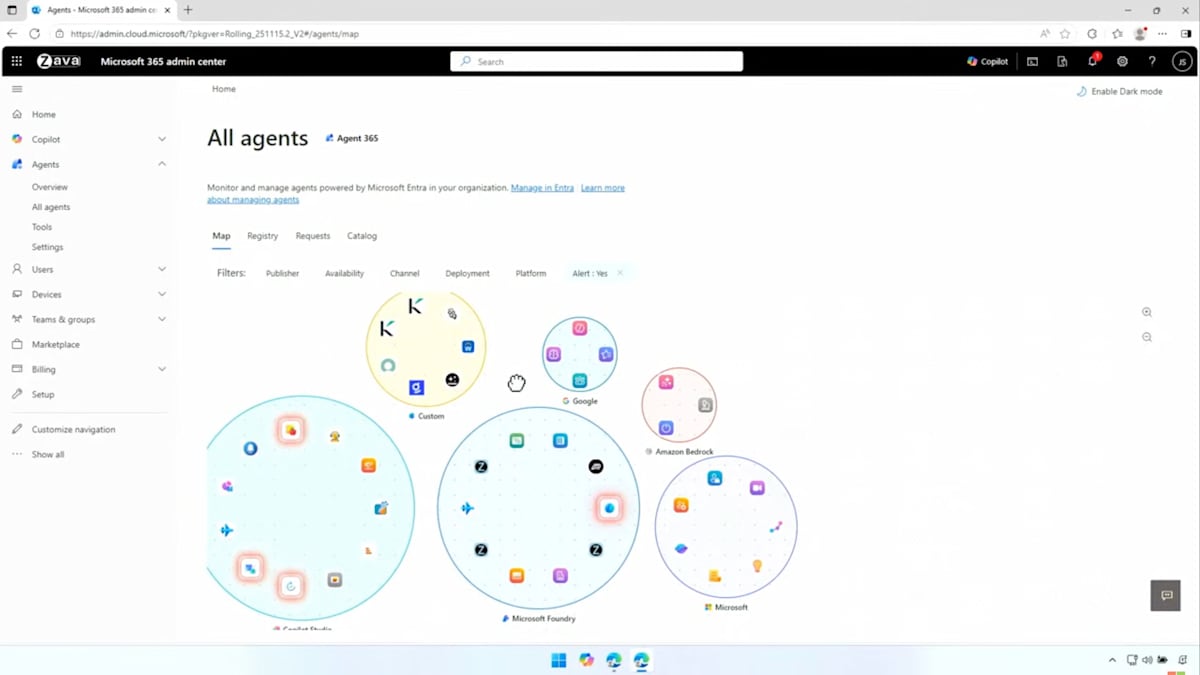Screen dimensions: 1200x675
Task: Focus the admin center search box
Action: [596, 61]
